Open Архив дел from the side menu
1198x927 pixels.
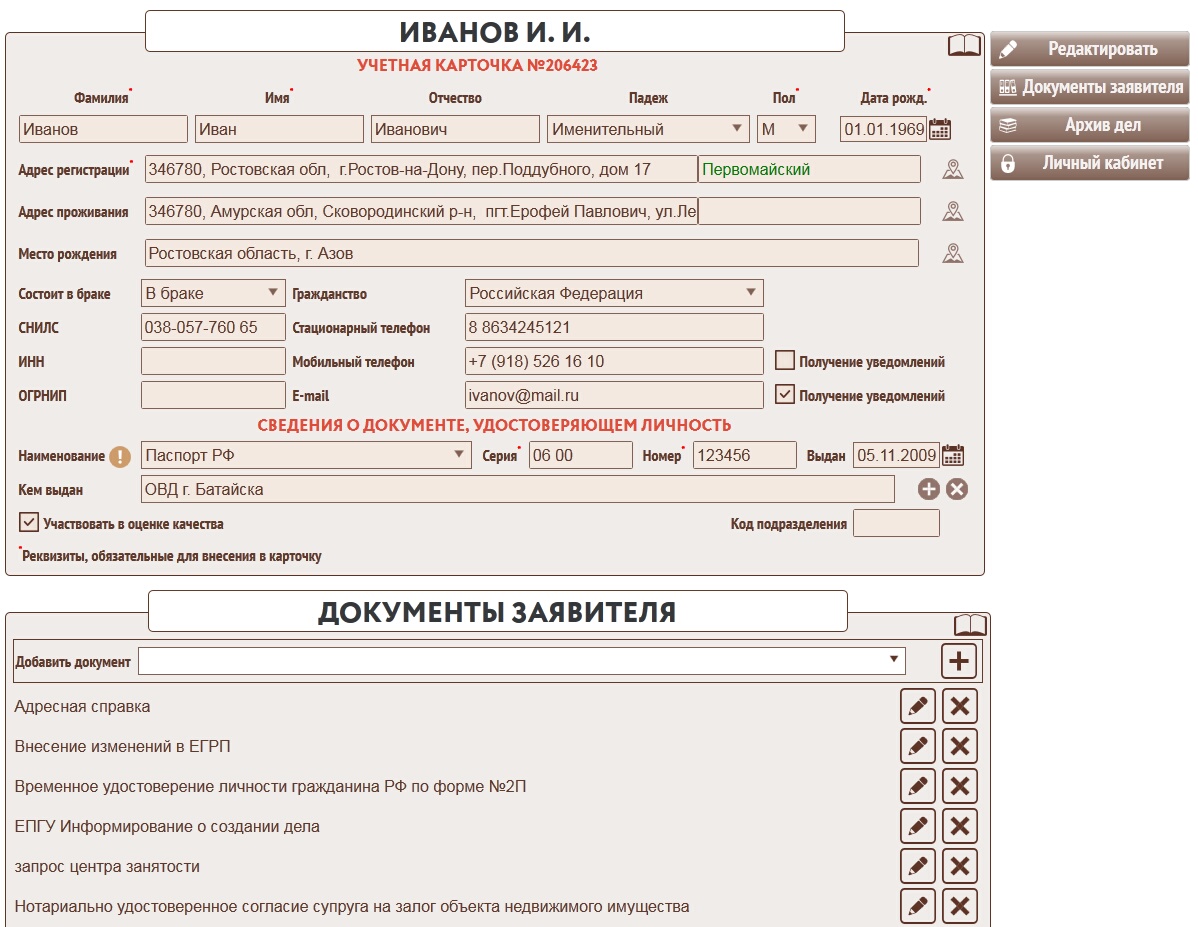(1089, 125)
